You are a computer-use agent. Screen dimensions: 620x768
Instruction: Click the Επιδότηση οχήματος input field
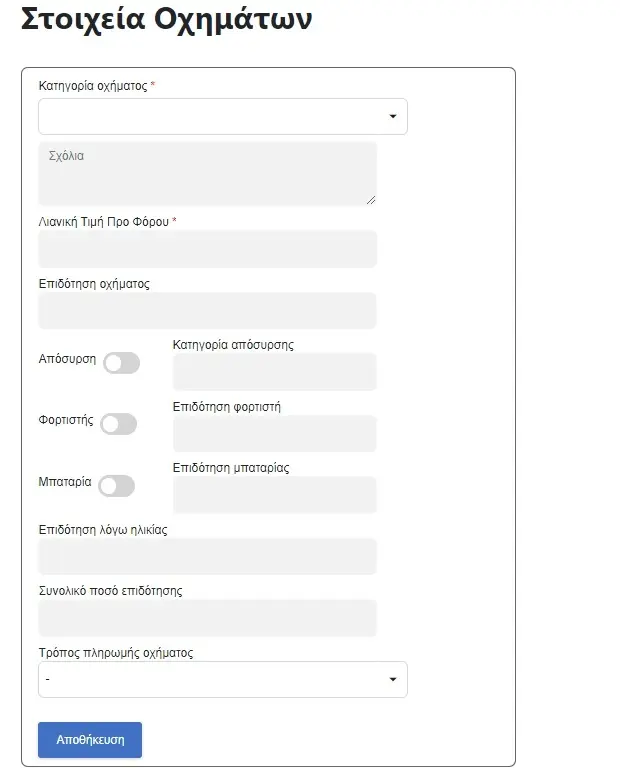pyautogui.click(x=207, y=311)
